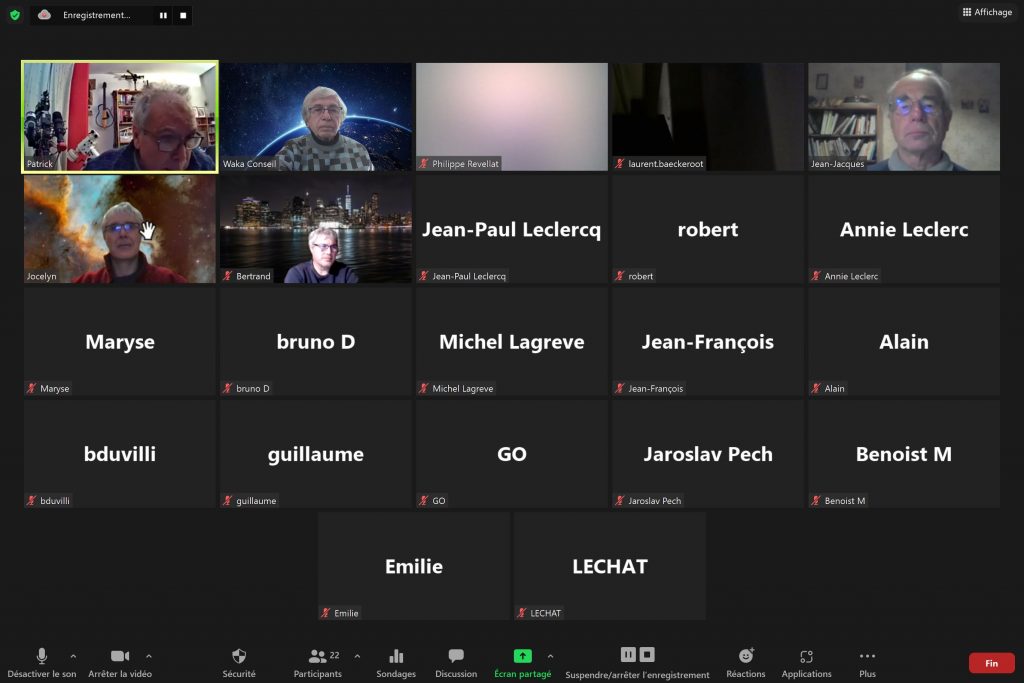Image resolution: width=1024 pixels, height=683 pixels.
Task: Open the Applications icon
Action: pyautogui.click(x=807, y=656)
